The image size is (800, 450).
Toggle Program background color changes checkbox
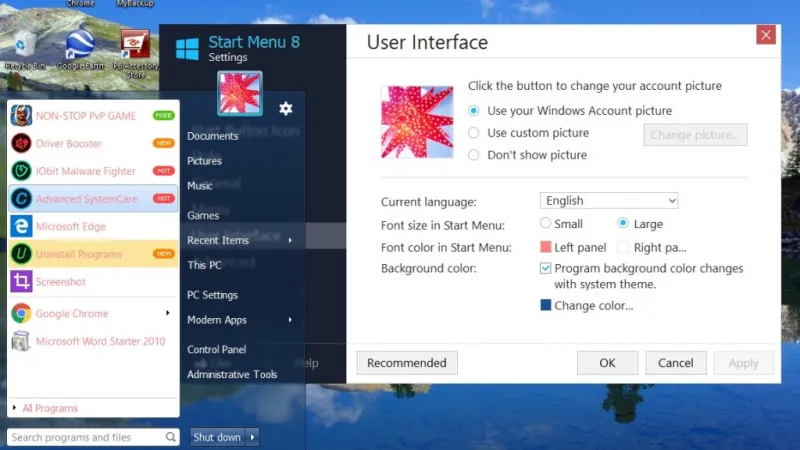click(545, 268)
